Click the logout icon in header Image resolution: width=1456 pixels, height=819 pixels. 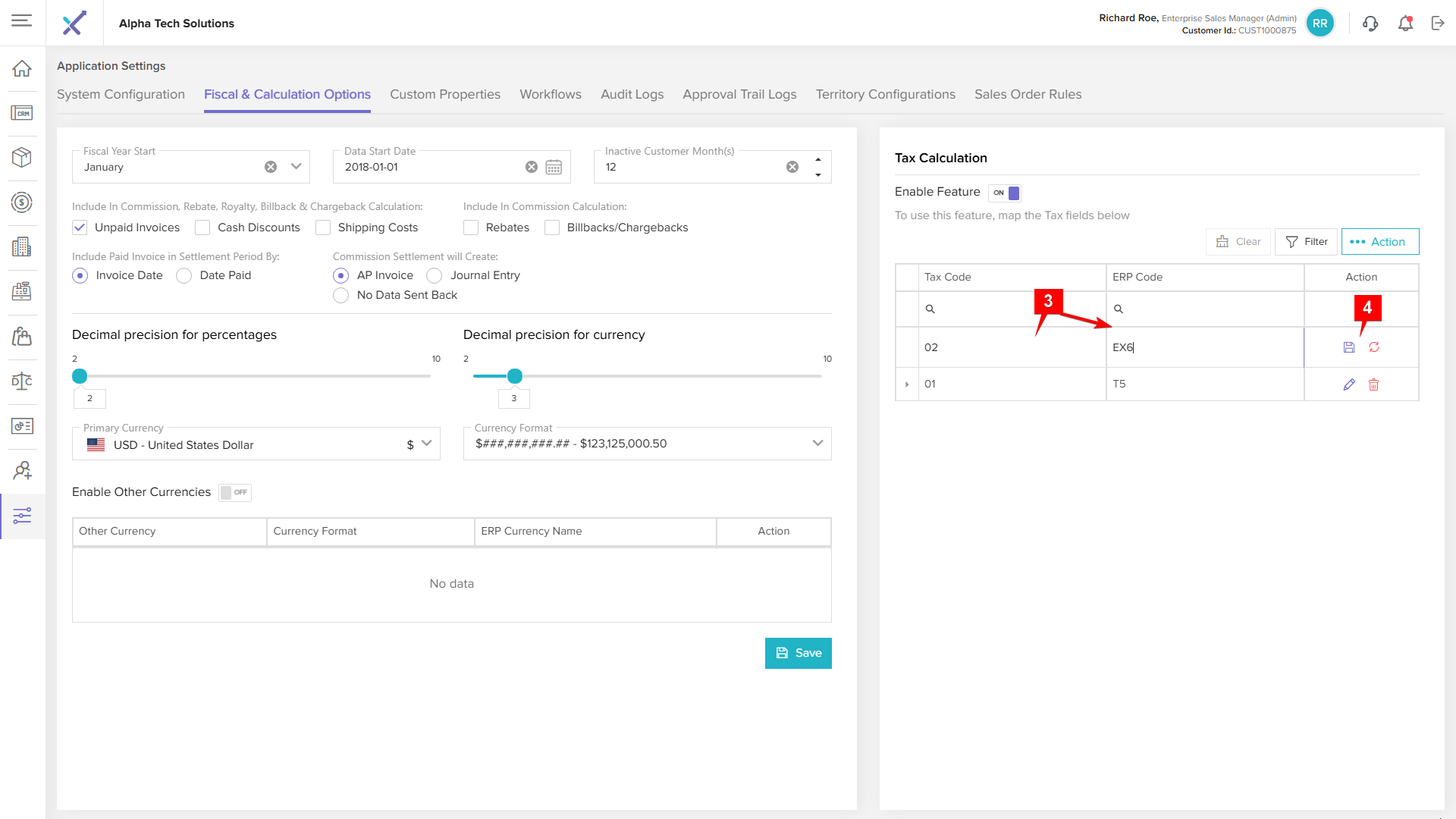[1437, 24]
